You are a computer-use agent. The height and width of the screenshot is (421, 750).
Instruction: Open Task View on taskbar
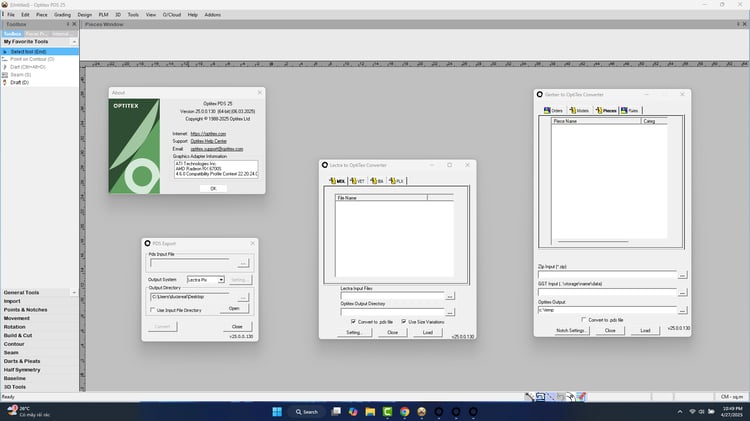(x=336, y=411)
